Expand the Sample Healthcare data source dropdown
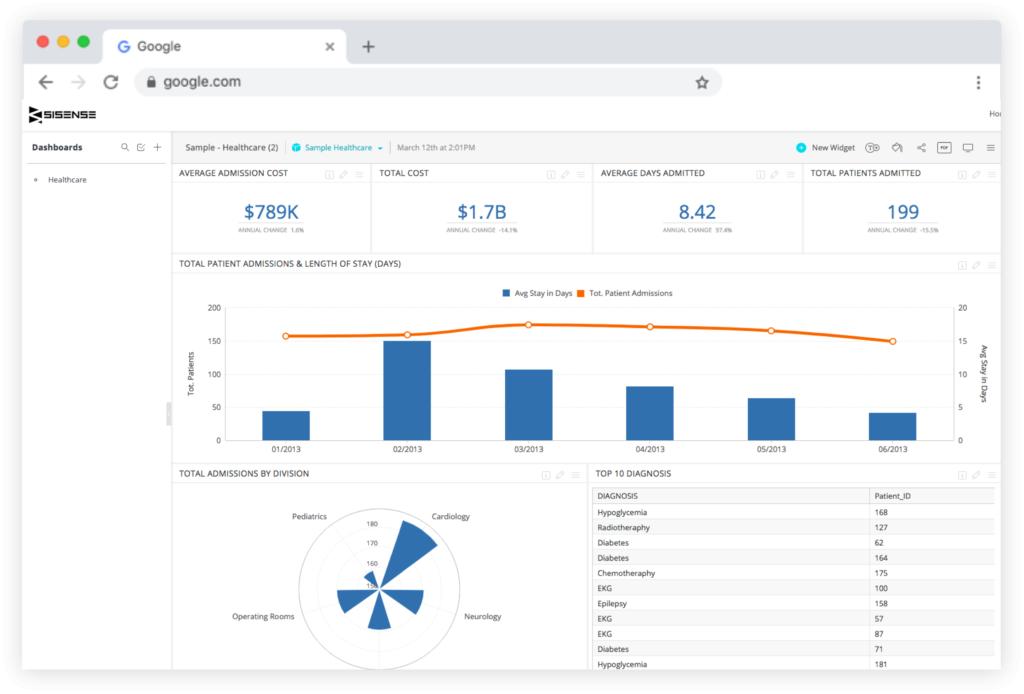Screen dimensions: 1024x694 click(380, 148)
